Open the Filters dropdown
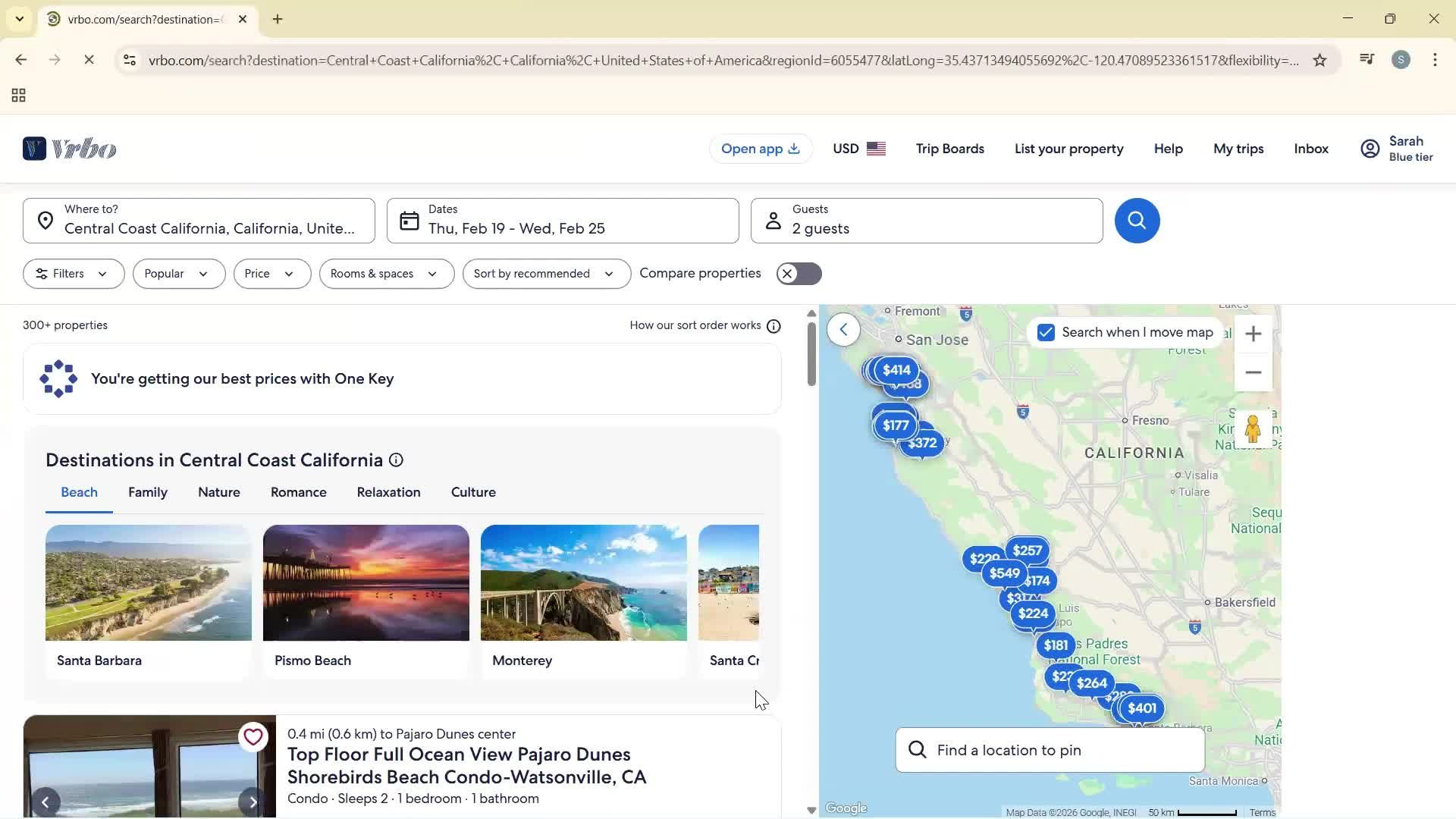Screen dimensions: 1456x819 [x=73, y=273]
